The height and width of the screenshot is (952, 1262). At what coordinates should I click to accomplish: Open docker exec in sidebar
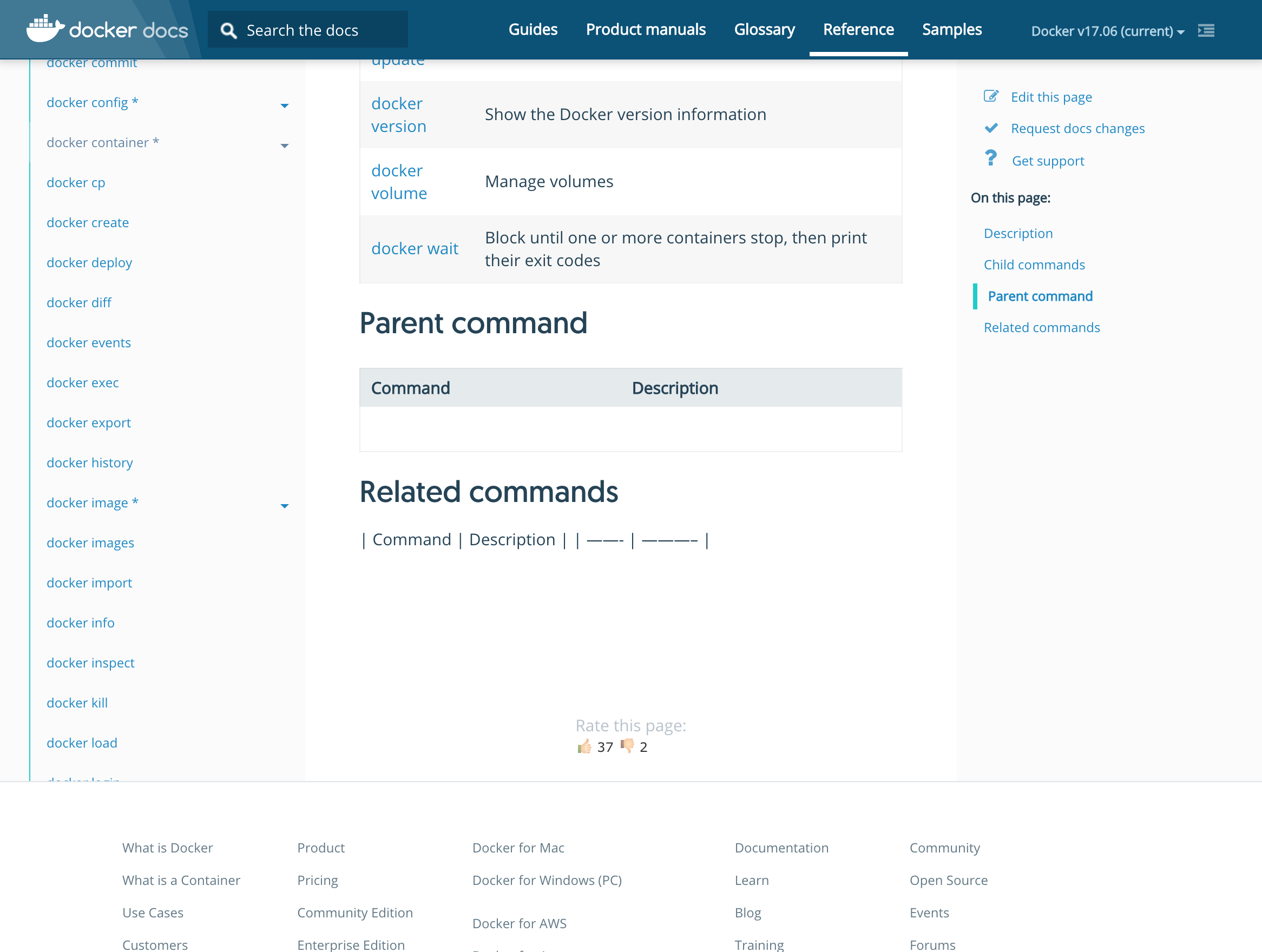point(83,382)
